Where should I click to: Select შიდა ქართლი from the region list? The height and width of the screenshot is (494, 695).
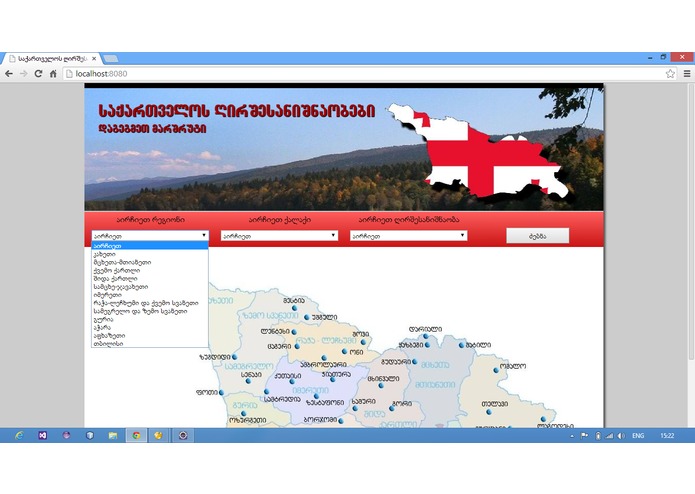(x=150, y=279)
